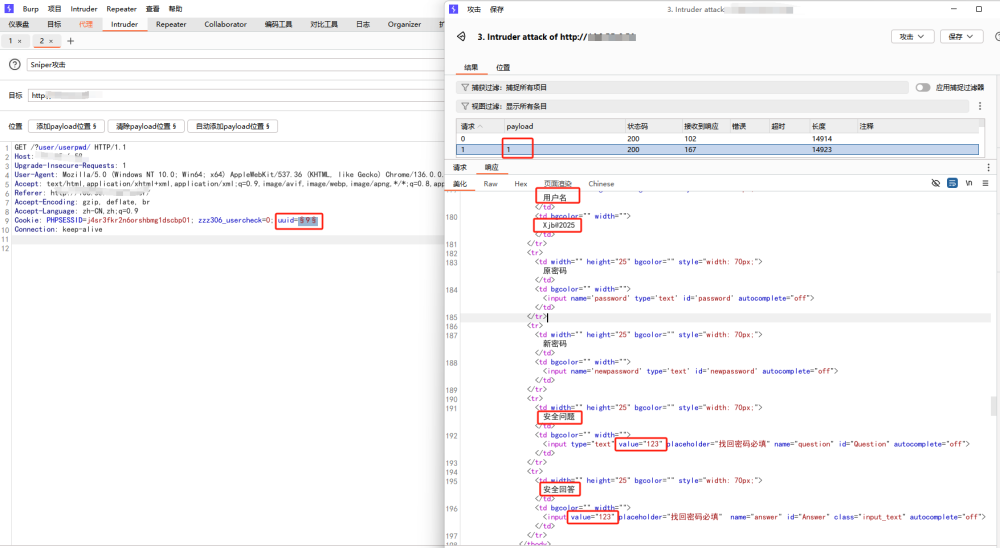
Task: Click the Intruder attack icon beside the title
Action: [x=461, y=36]
